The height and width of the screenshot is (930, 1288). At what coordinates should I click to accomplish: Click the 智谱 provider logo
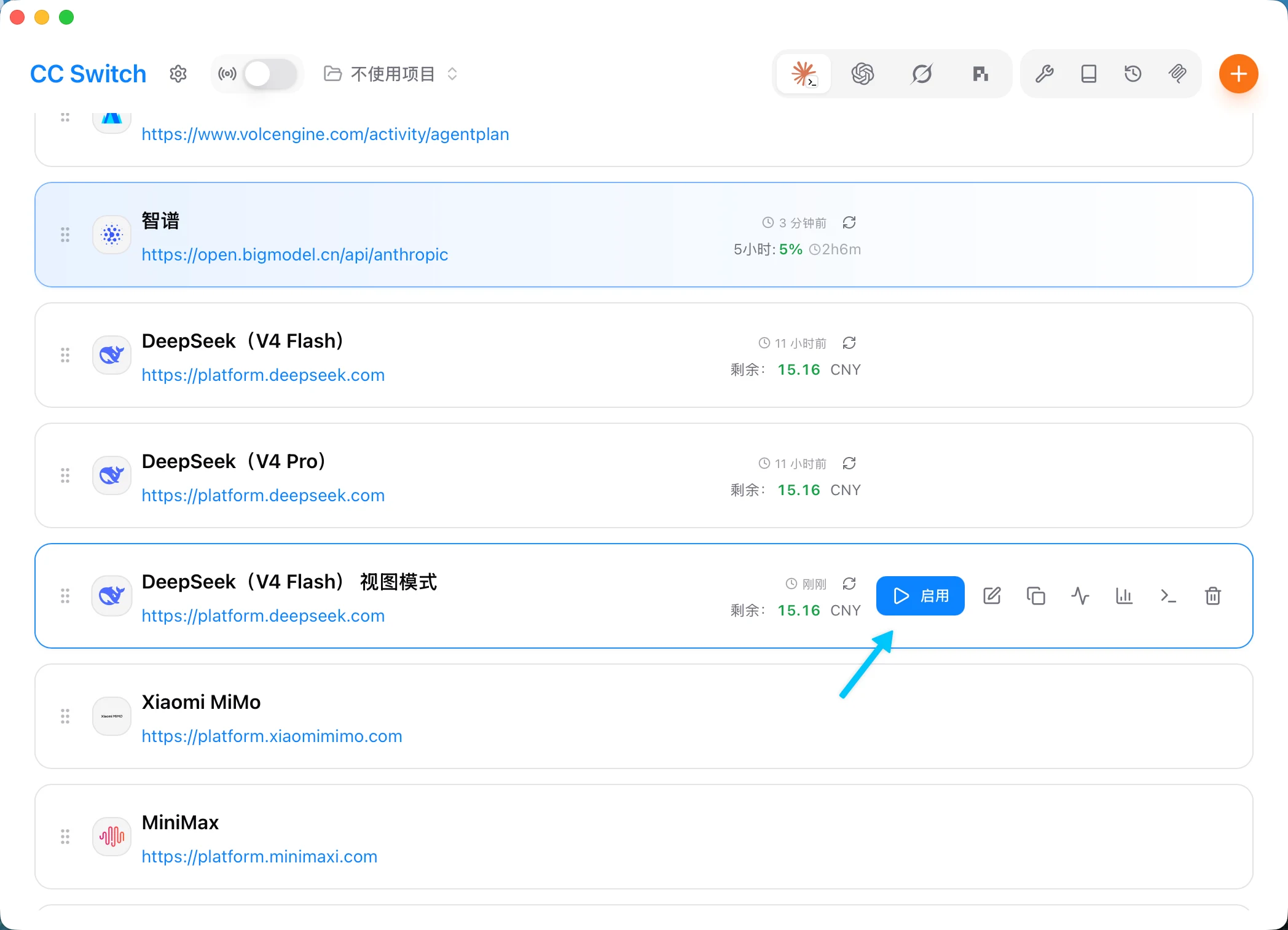click(x=112, y=235)
